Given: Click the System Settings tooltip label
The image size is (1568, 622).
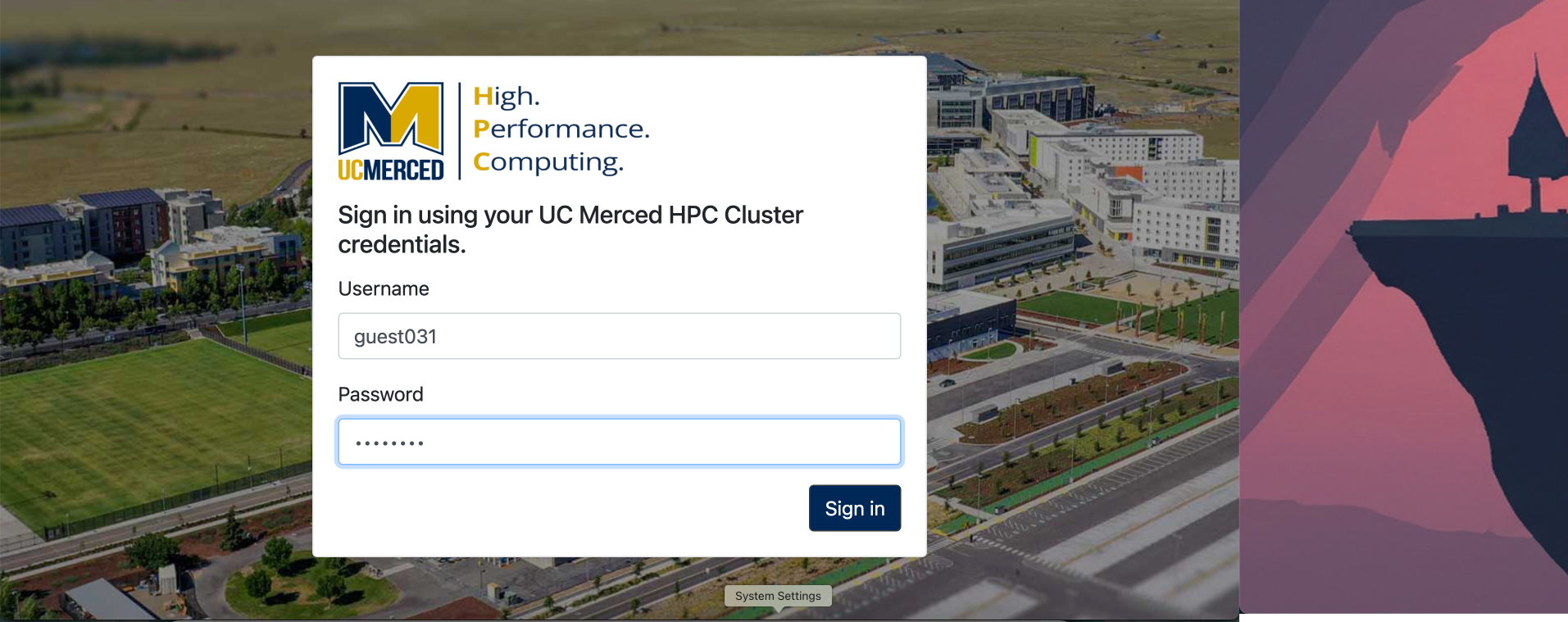Looking at the screenshot, I should [x=778, y=596].
